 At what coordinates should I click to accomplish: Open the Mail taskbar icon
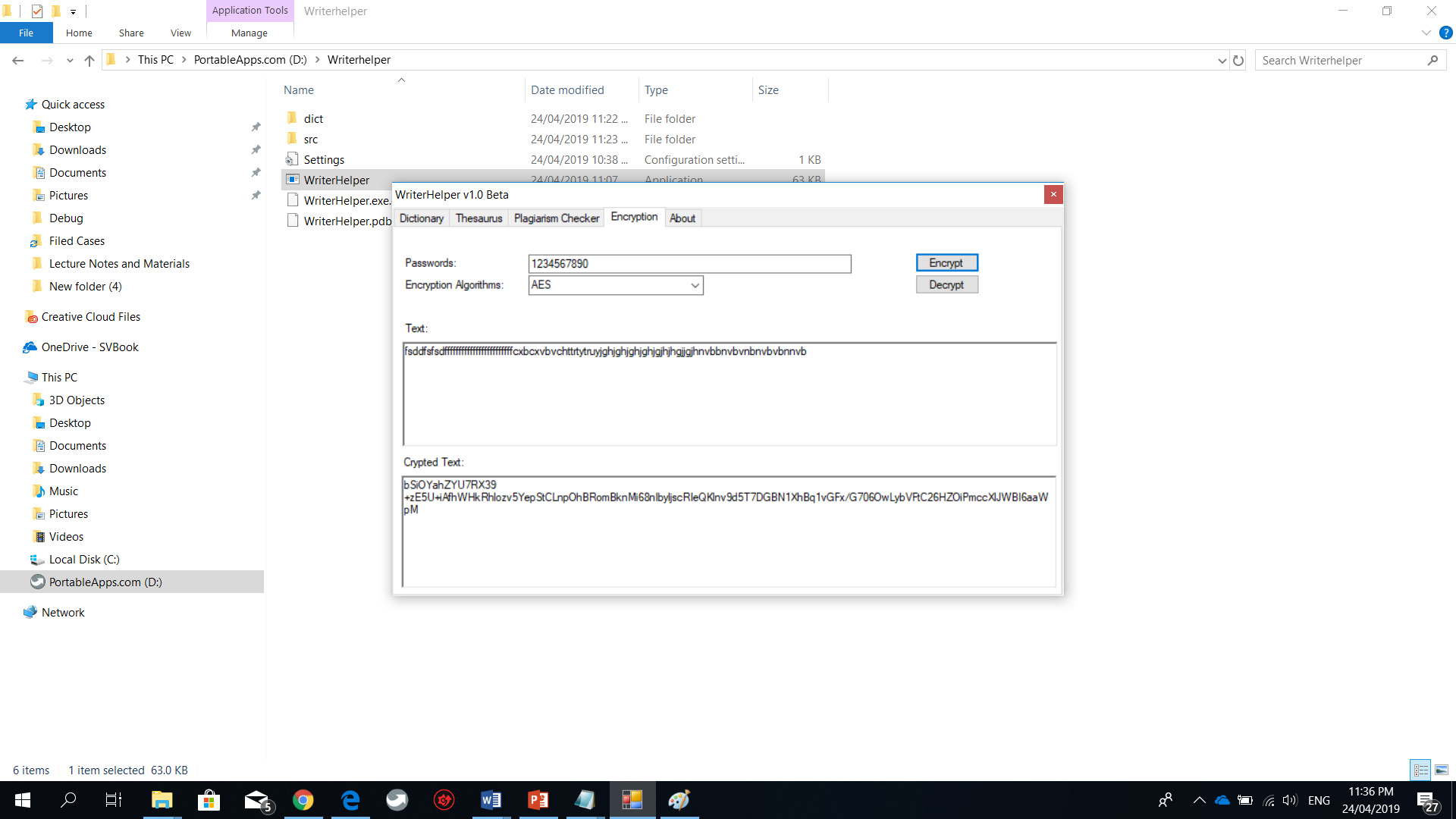[257, 800]
